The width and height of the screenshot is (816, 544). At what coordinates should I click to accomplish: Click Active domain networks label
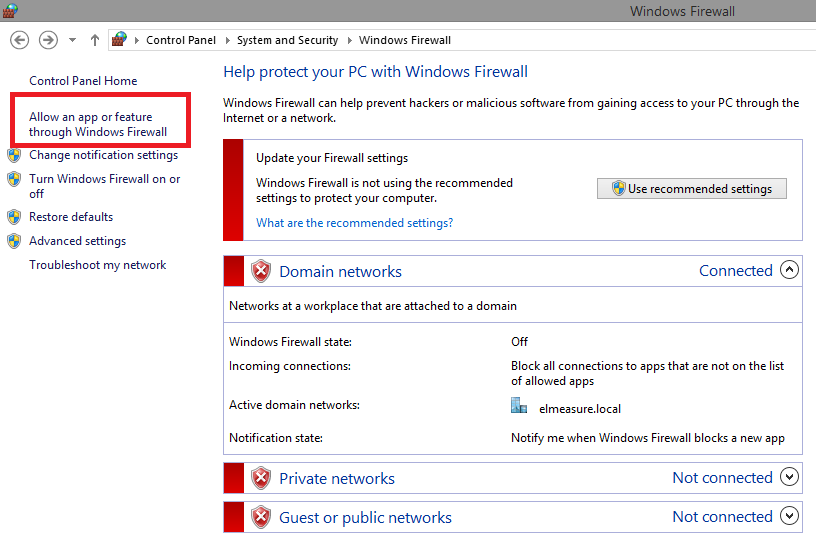pyautogui.click(x=295, y=405)
